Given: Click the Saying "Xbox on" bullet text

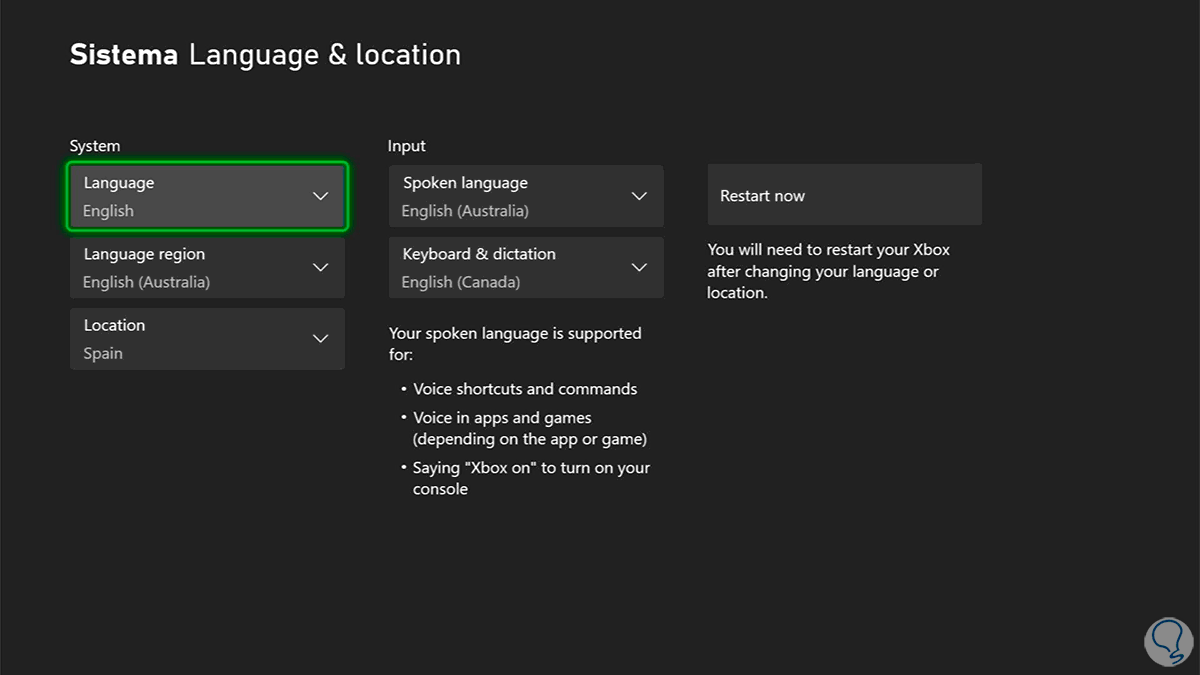Looking at the screenshot, I should point(531,478).
